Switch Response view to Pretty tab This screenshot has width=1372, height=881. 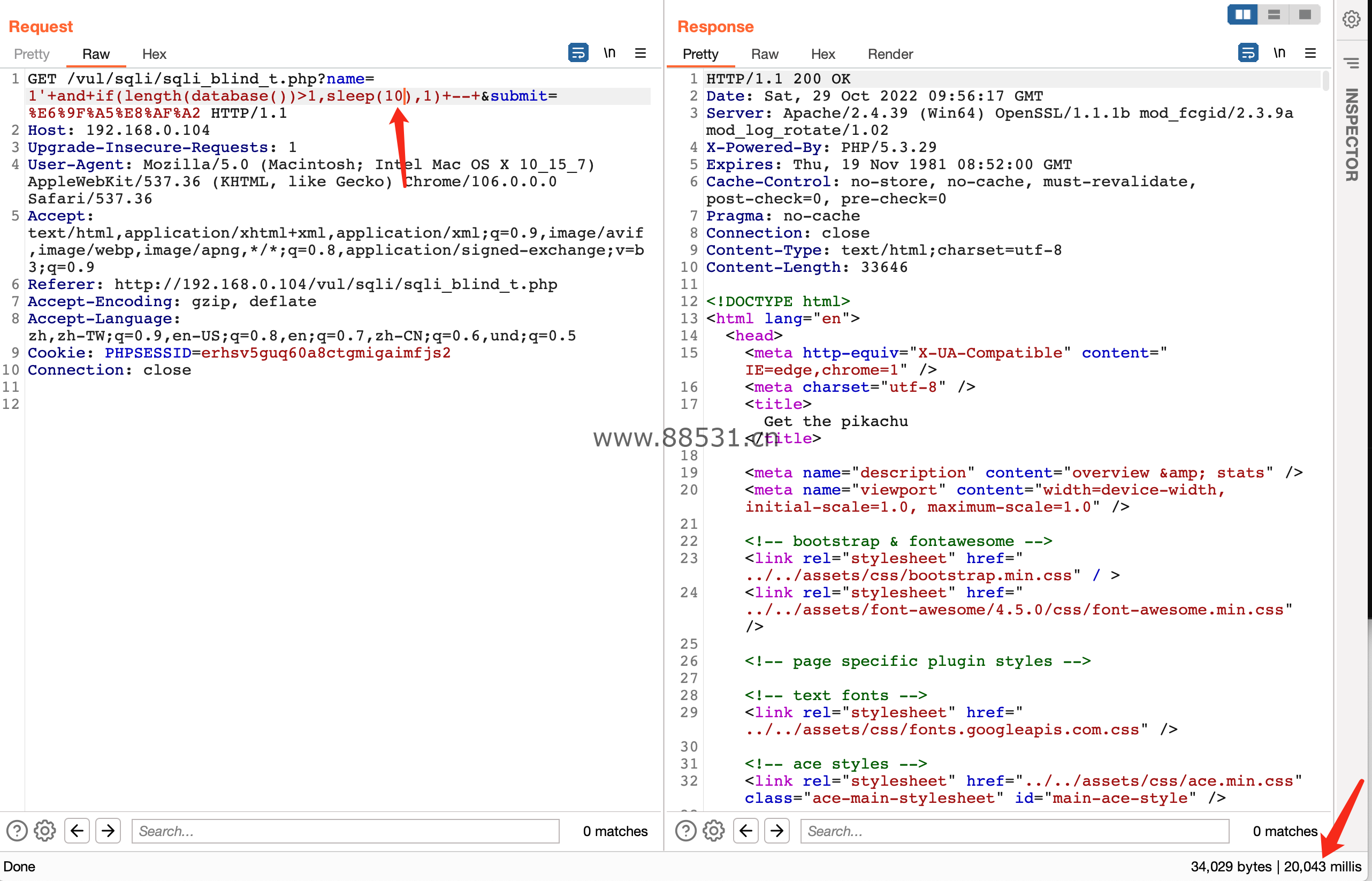(700, 54)
